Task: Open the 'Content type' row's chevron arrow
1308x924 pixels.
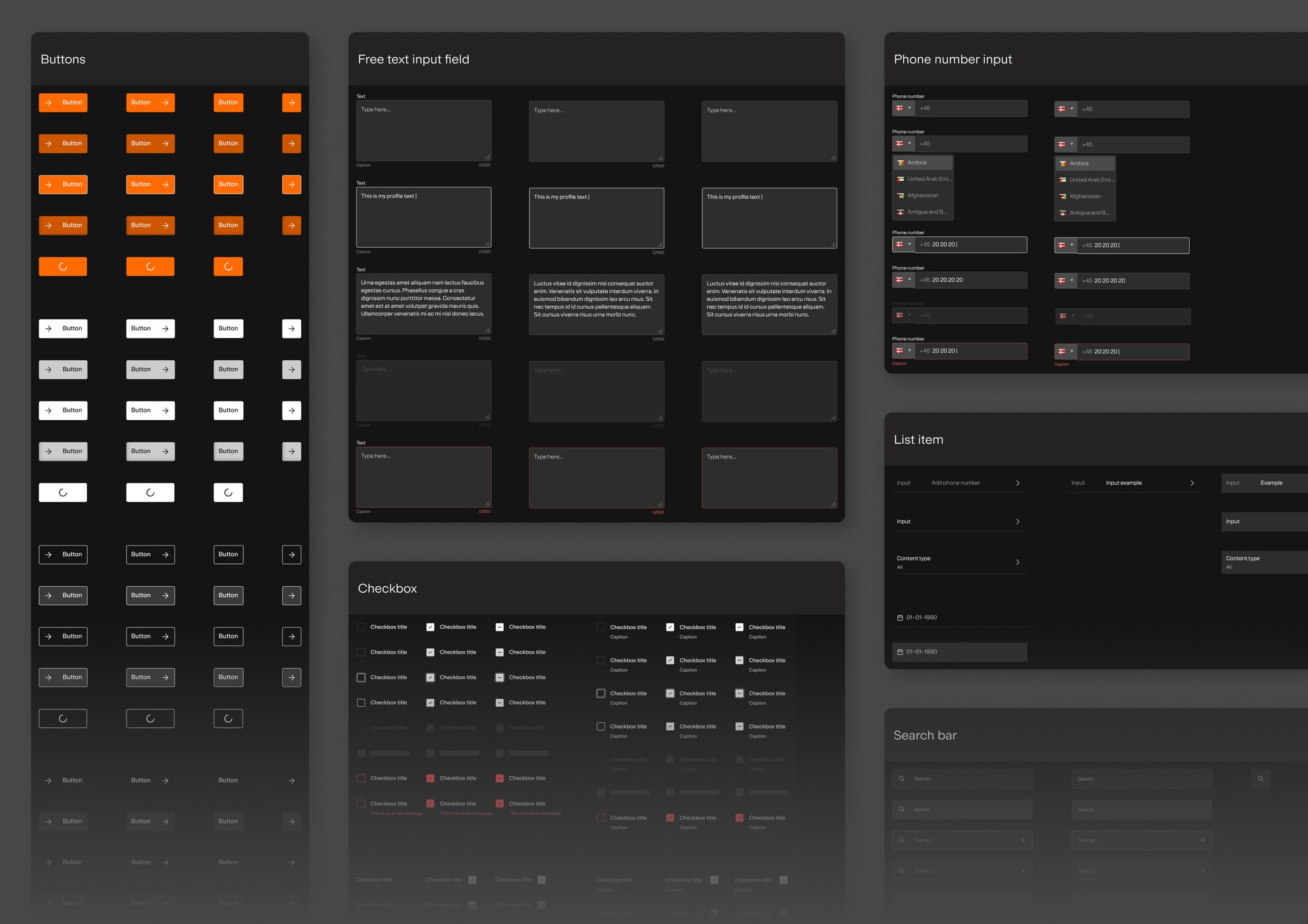Action: pyautogui.click(x=1017, y=563)
